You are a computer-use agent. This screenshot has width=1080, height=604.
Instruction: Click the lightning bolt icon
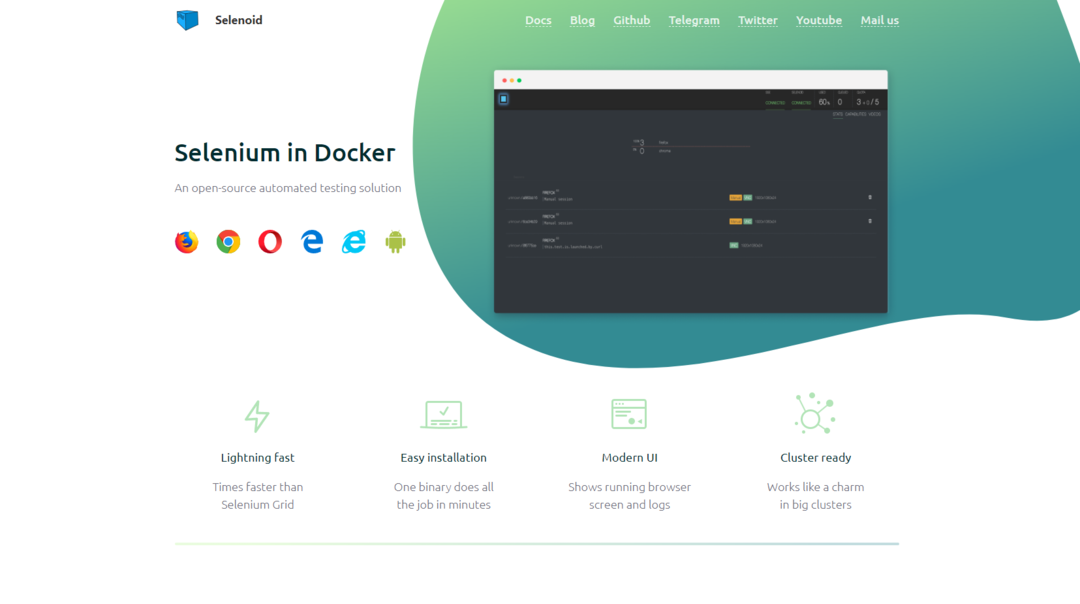point(258,416)
